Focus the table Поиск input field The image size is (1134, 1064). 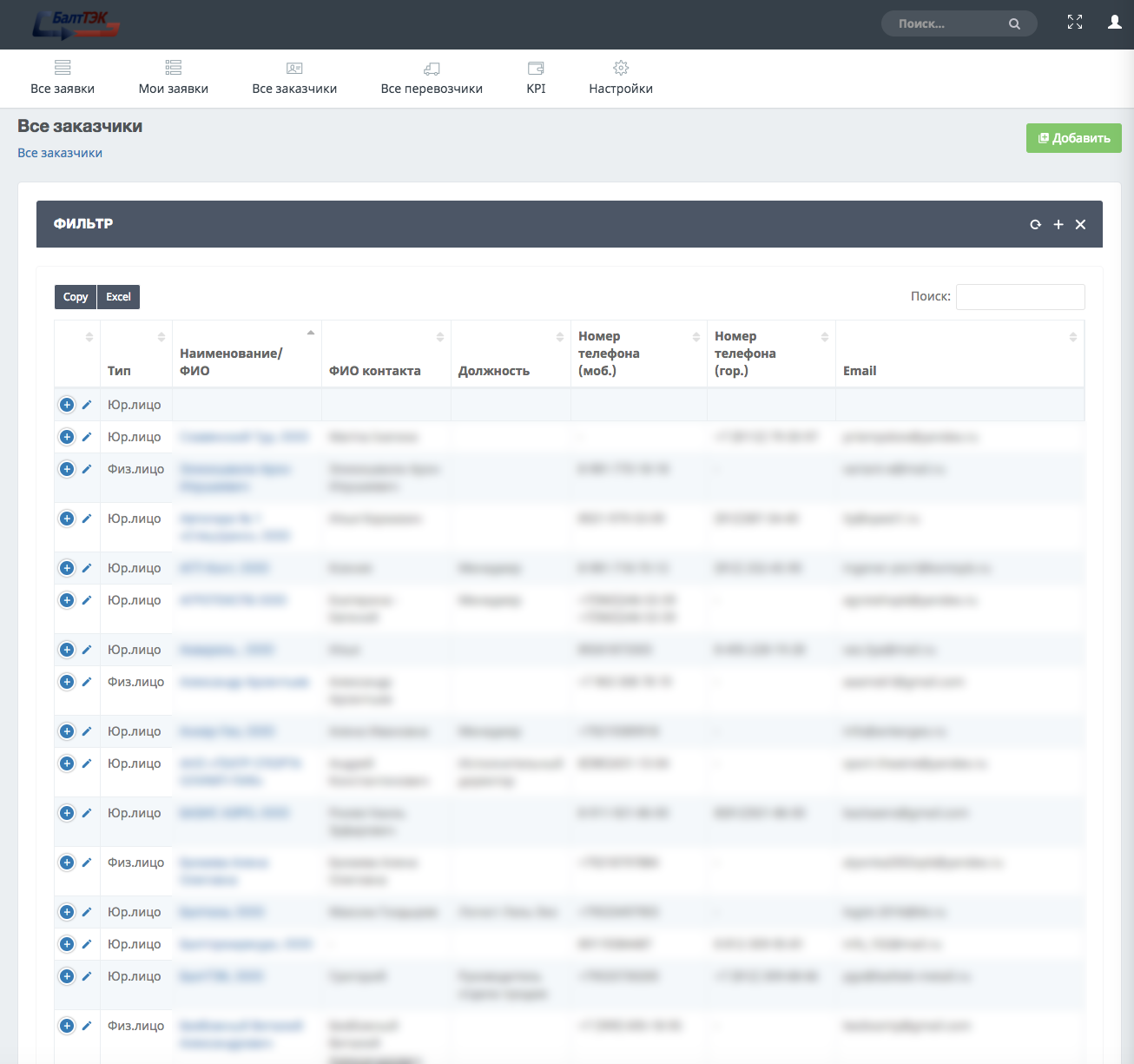(x=1020, y=297)
